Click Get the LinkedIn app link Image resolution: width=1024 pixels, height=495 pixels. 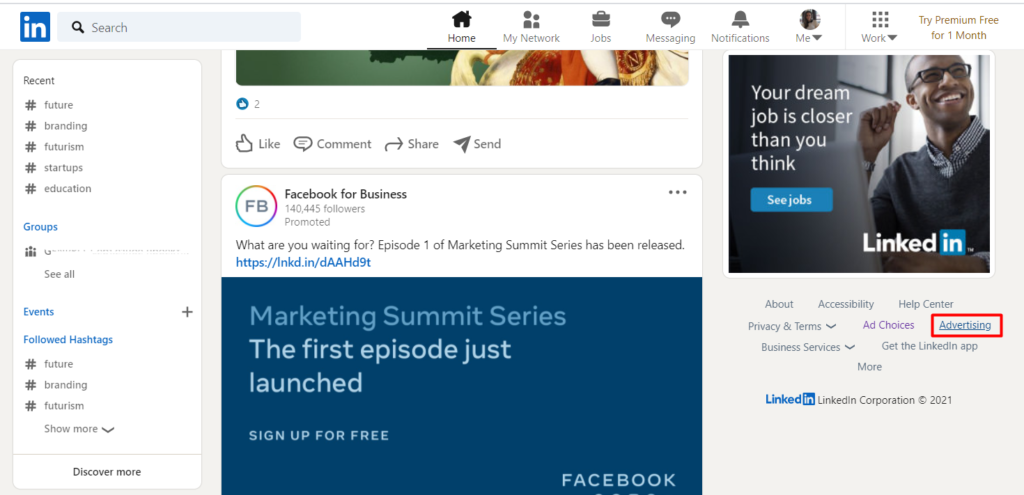pyautogui.click(x=929, y=345)
